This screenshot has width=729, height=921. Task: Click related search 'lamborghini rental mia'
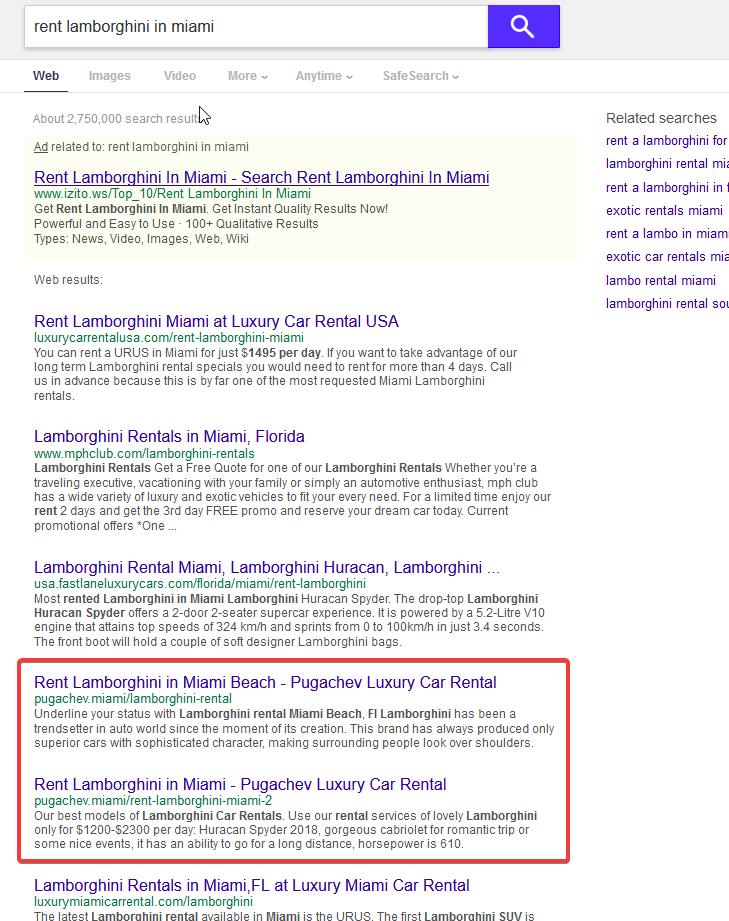point(667,164)
